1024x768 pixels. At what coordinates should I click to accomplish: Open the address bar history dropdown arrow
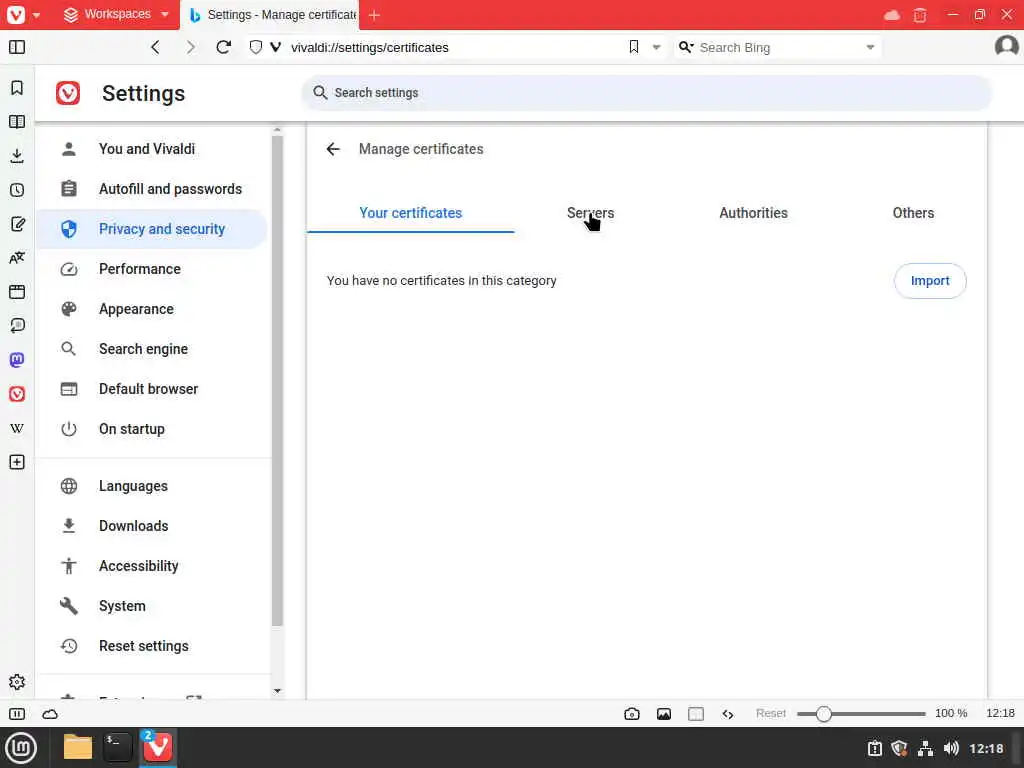656,47
